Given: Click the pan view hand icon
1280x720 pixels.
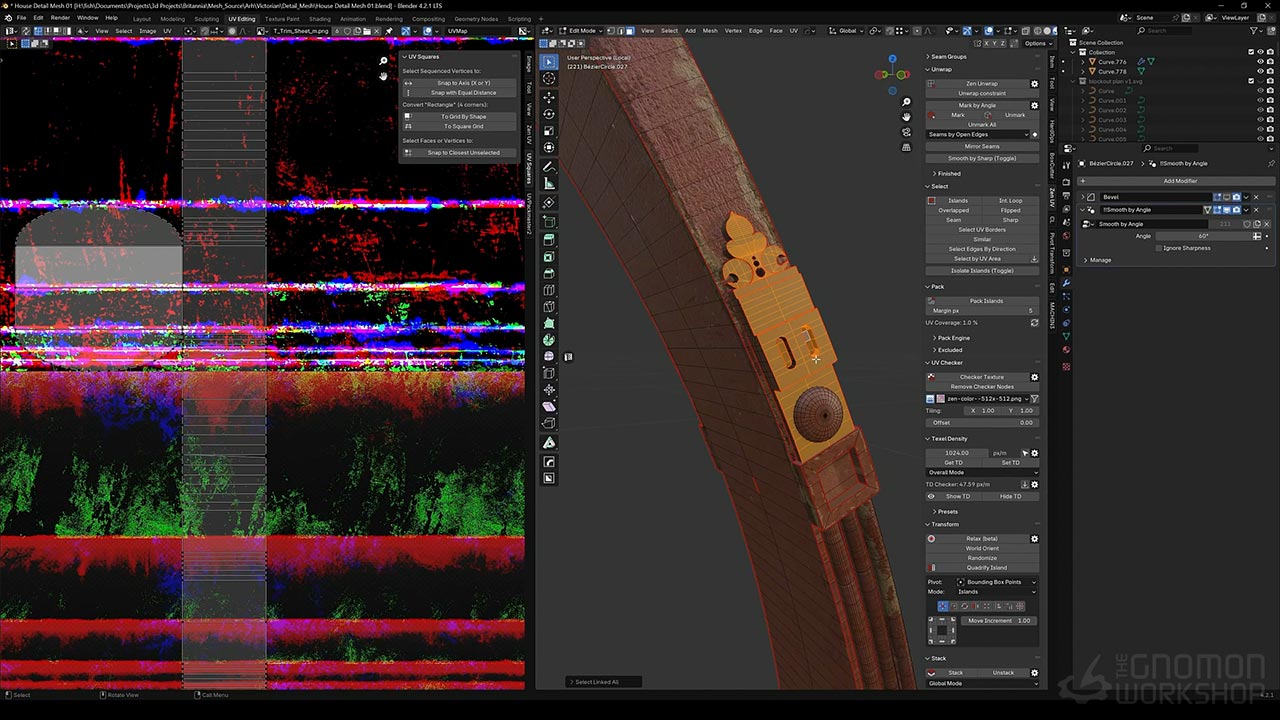Looking at the screenshot, I should pyautogui.click(x=906, y=117).
